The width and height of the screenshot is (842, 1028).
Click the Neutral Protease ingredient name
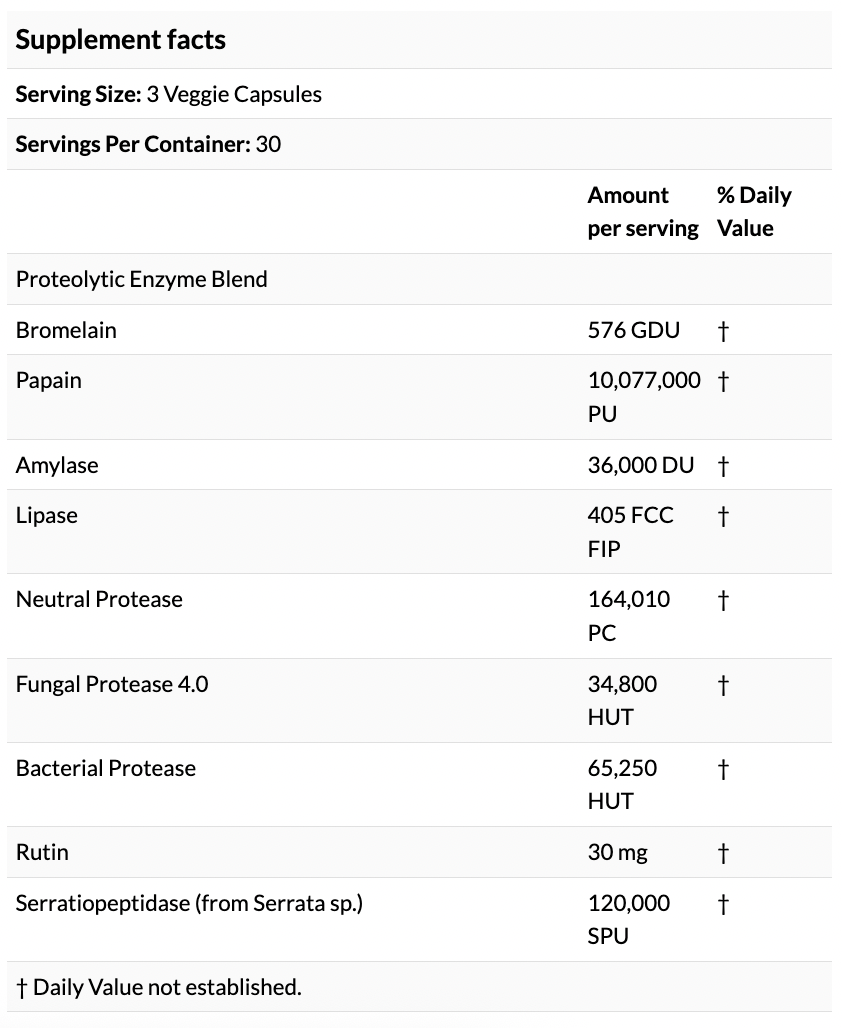pyautogui.click(x=99, y=600)
